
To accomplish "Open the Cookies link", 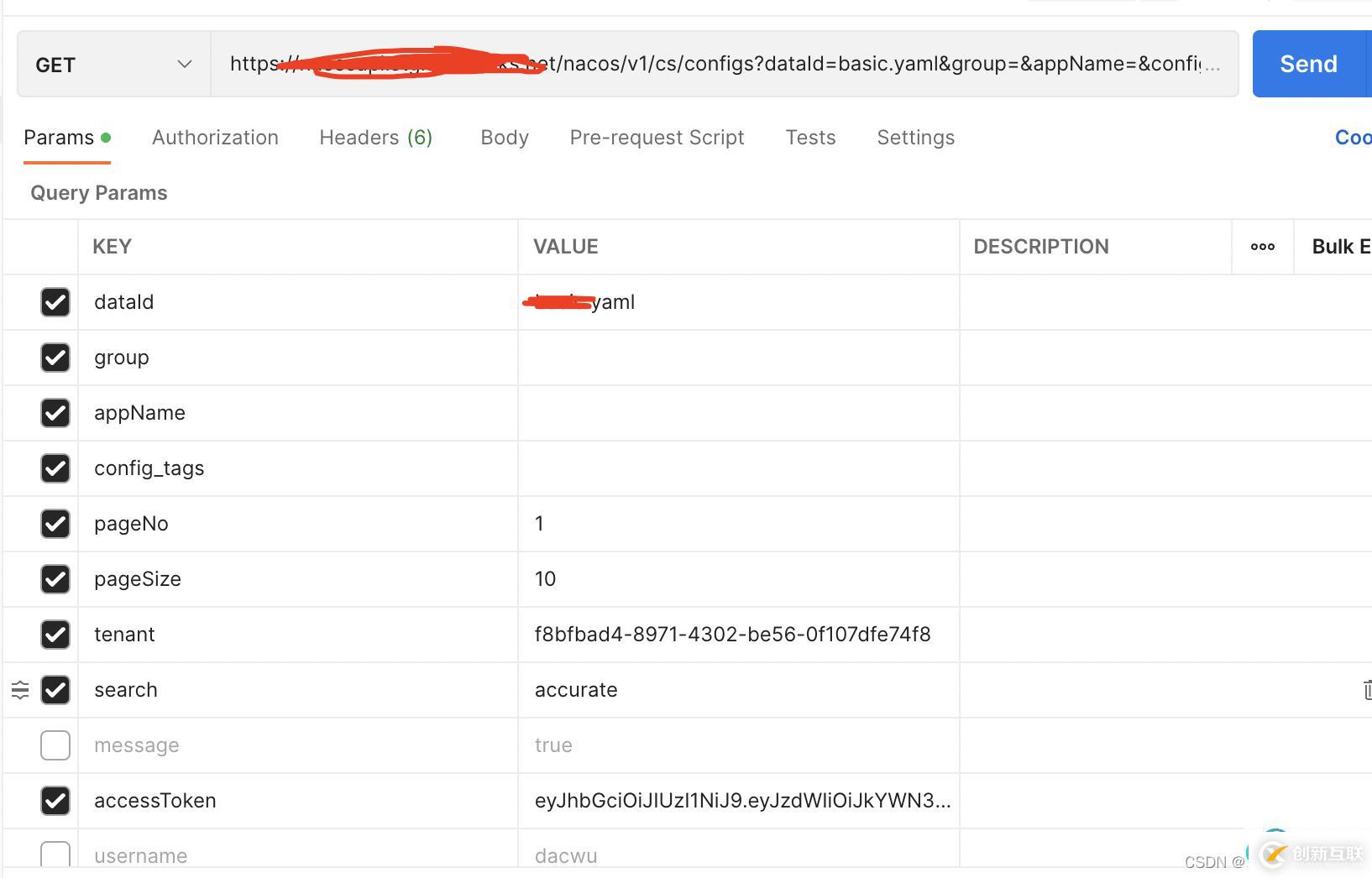I will pyautogui.click(x=1352, y=138).
